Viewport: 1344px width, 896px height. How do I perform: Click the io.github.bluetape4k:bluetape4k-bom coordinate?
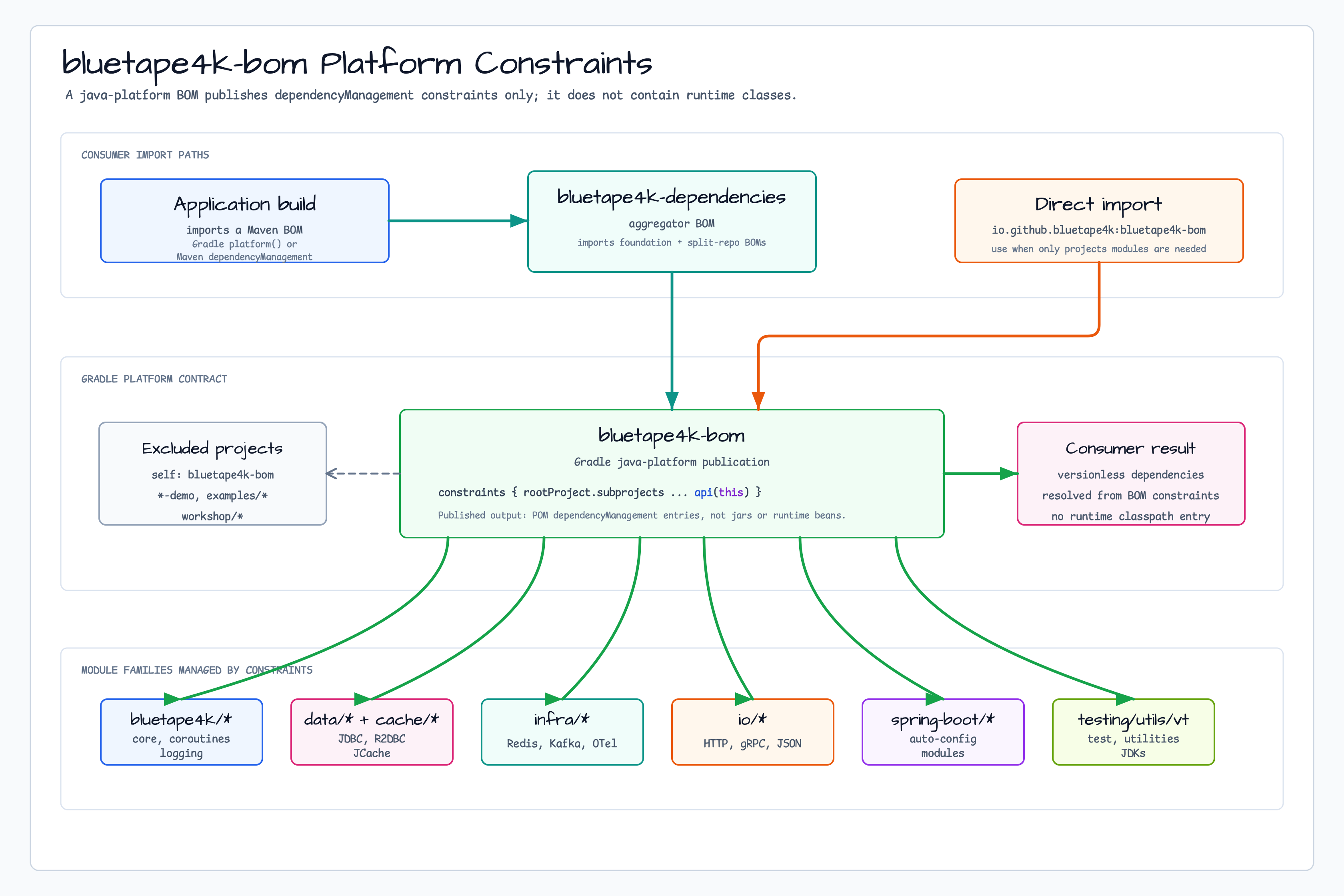[x=1099, y=230]
